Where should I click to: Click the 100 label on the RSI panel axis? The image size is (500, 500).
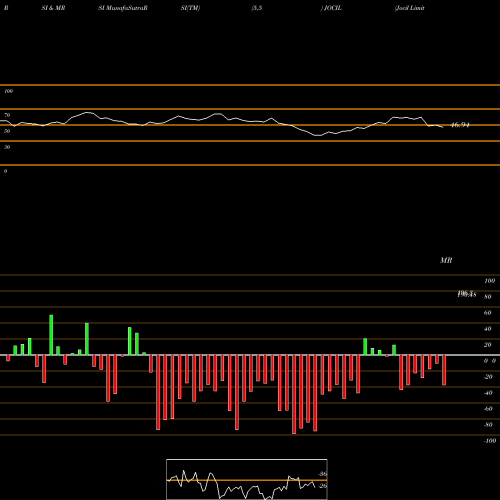tap(8, 91)
